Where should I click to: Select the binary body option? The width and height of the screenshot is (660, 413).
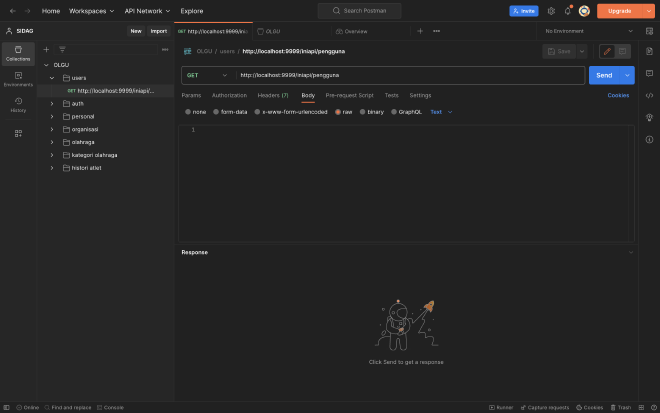pos(371,112)
